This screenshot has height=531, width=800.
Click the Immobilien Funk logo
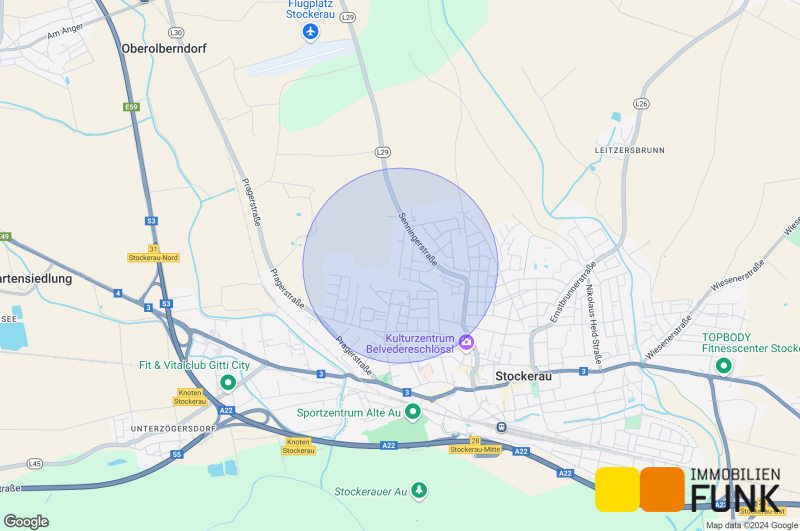[x=688, y=489]
